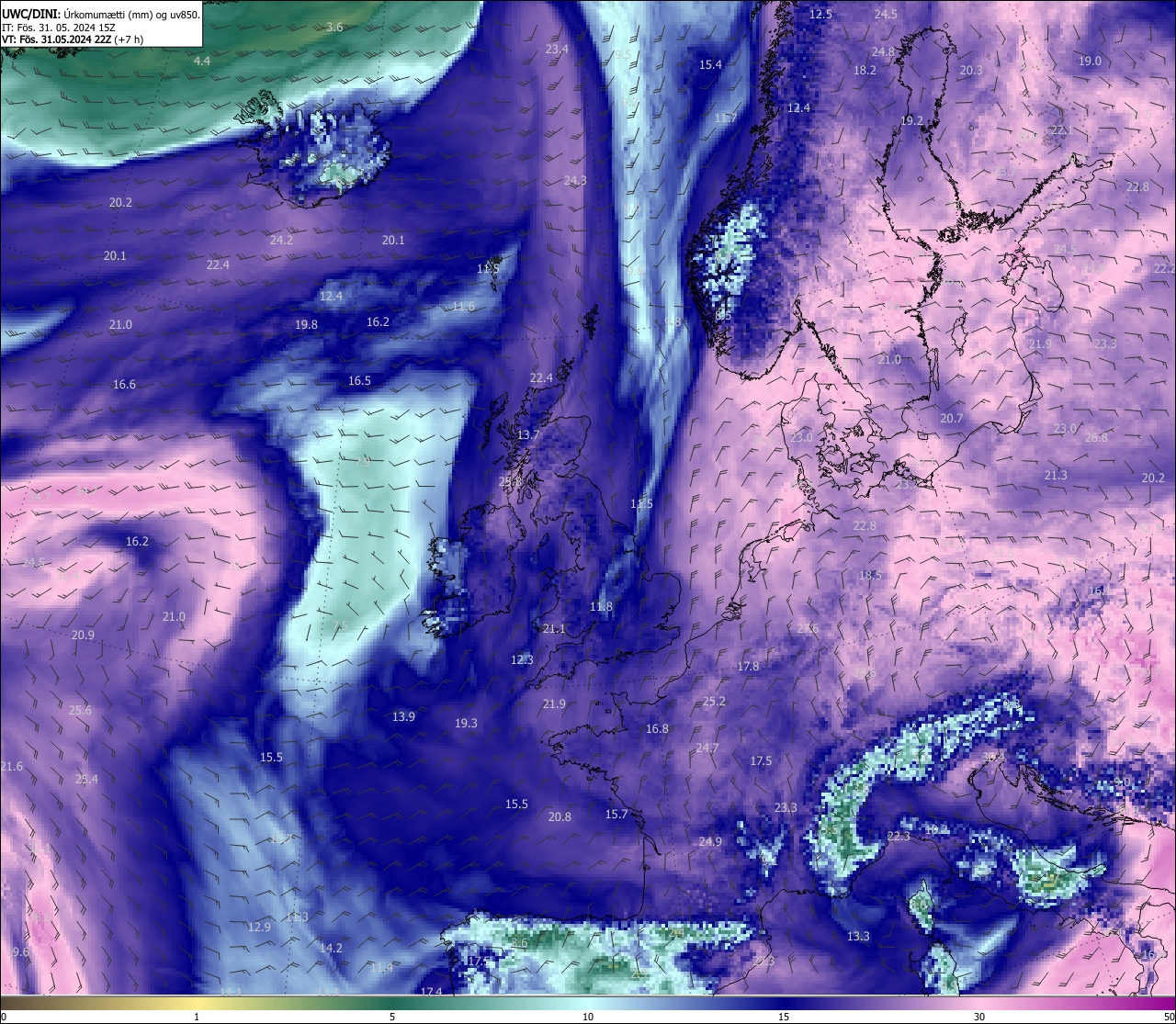Click the wind value '12.9' in the southwest Atlantic
The width and height of the screenshot is (1176, 1024).
[x=259, y=928]
